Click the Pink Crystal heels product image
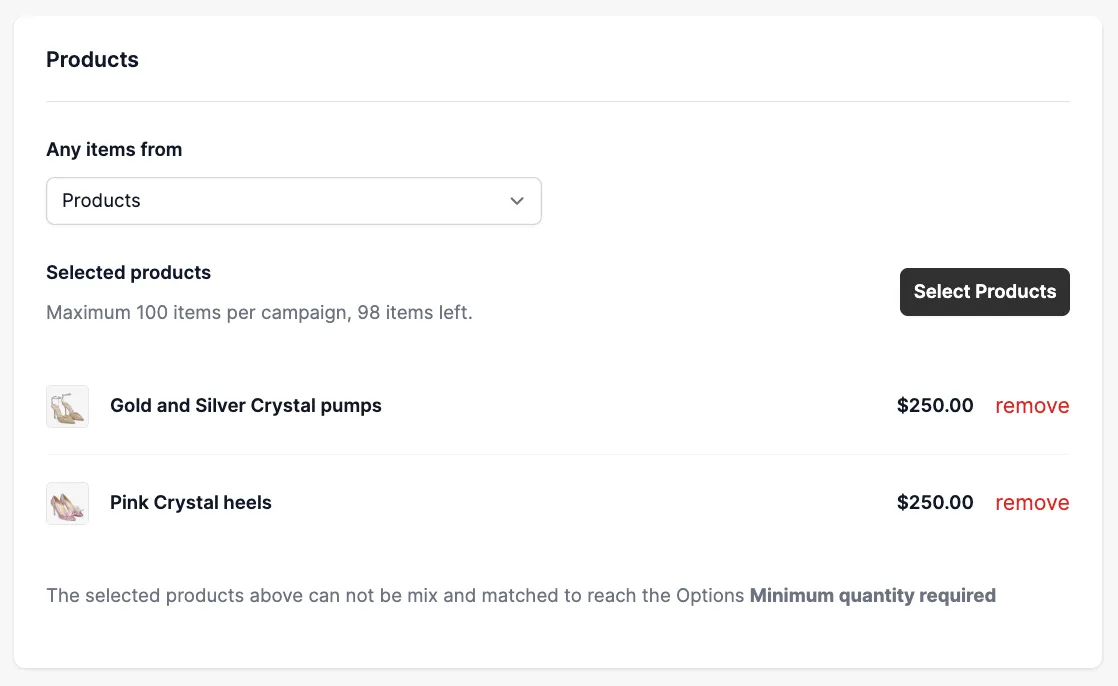The image size is (1118, 686). [68, 503]
